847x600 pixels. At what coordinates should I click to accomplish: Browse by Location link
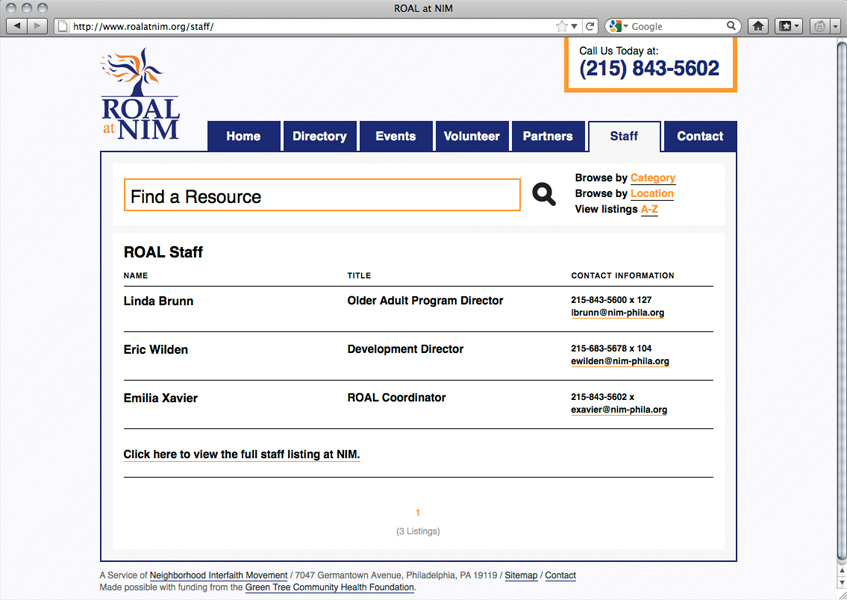[652, 193]
